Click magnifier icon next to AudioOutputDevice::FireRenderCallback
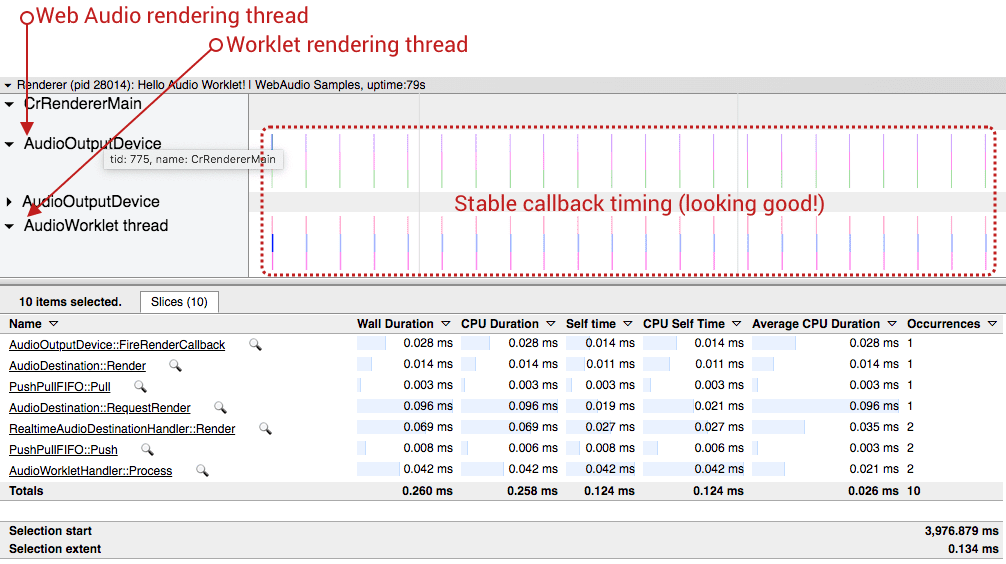The width and height of the screenshot is (1006, 564). (x=255, y=344)
